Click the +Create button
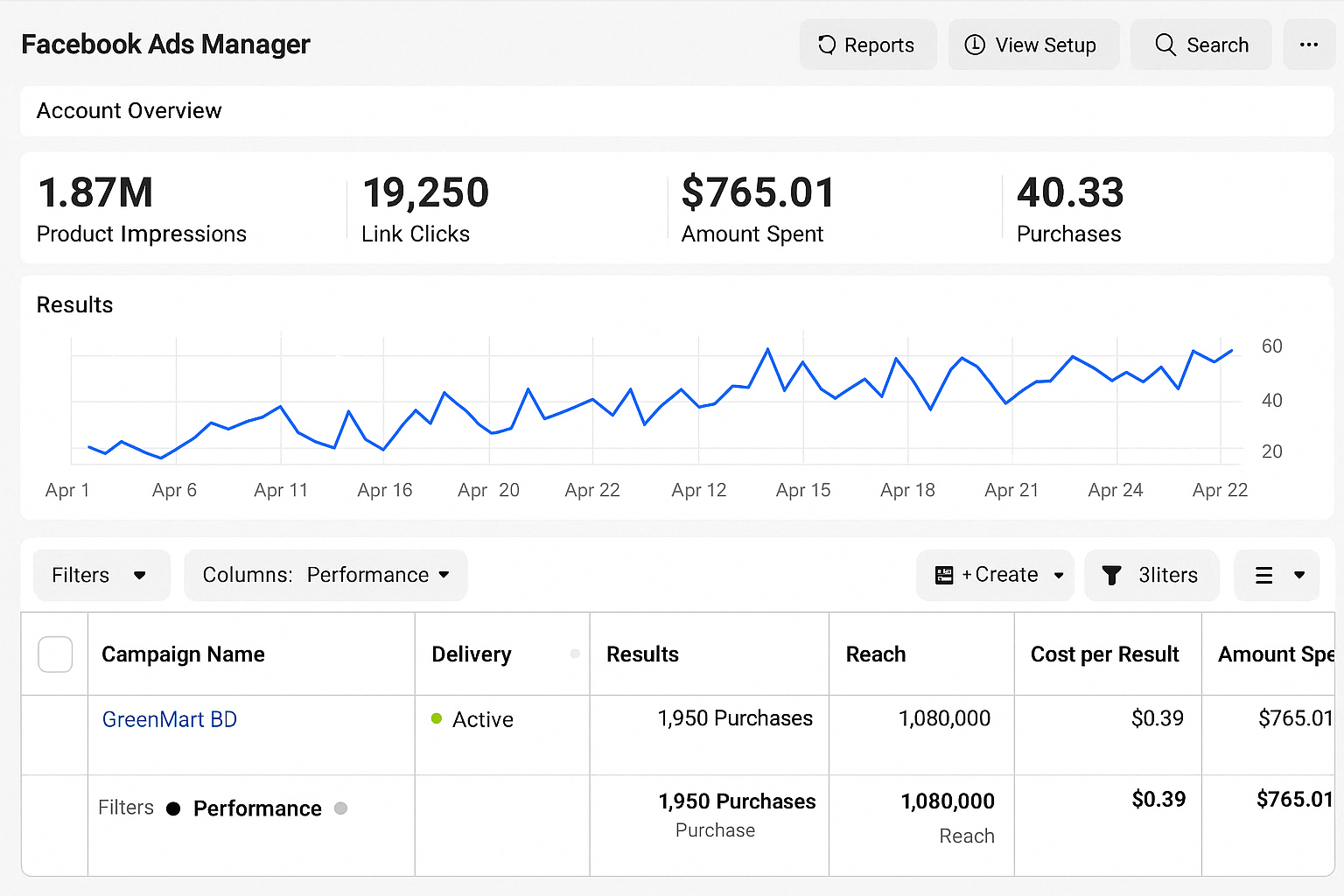Screen dimensions: 1344x896 pyautogui.click(x=995, y=575)
